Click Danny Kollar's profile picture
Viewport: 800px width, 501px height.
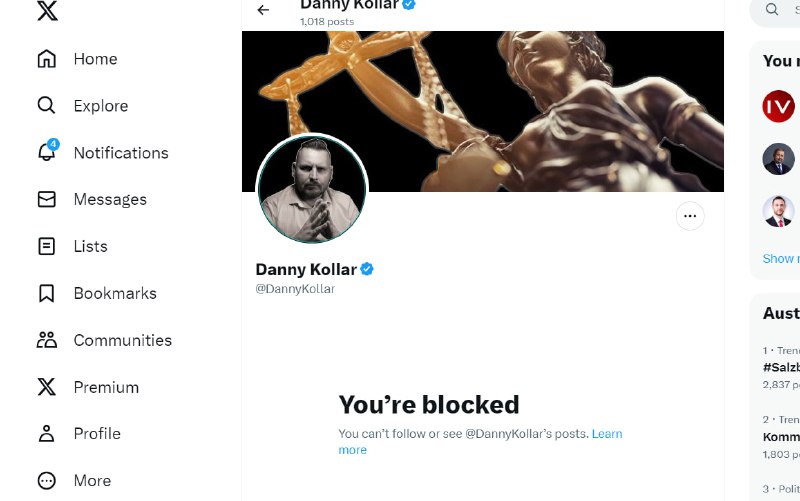pyautogui.click(x=312, y=189)
